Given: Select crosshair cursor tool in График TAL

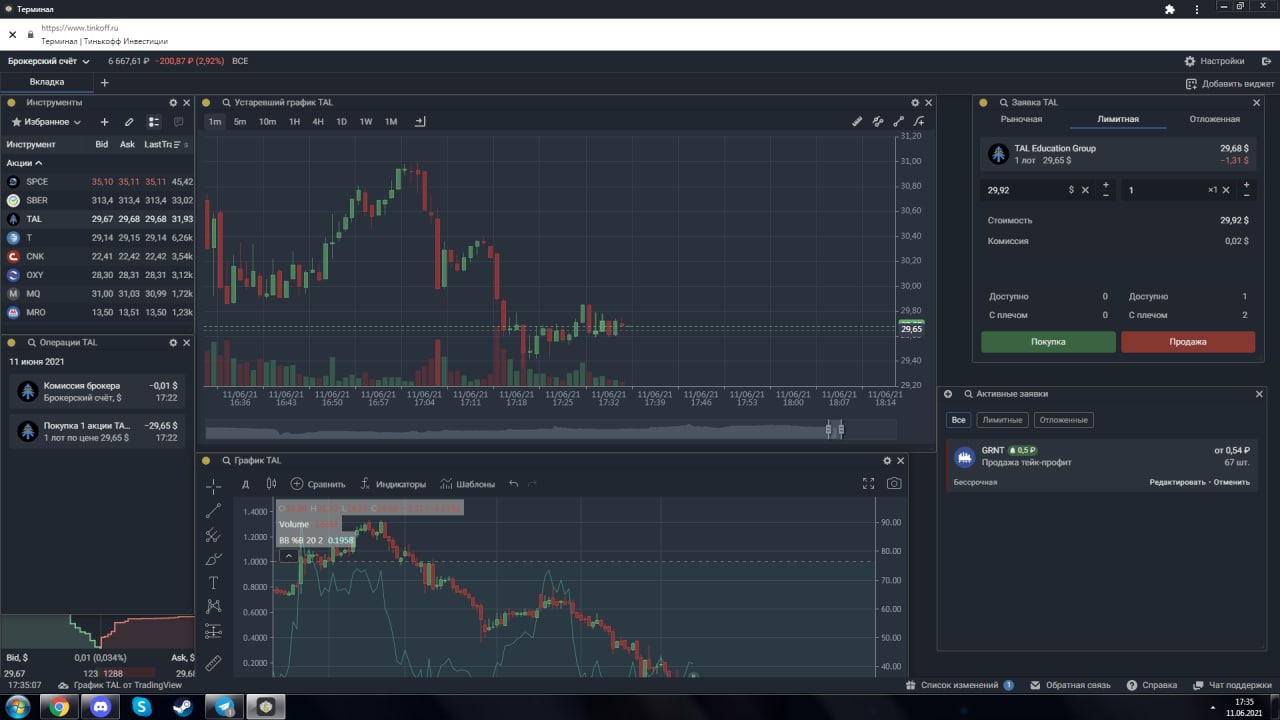Looking at the screenshot, I should click(x=213, y=486).
